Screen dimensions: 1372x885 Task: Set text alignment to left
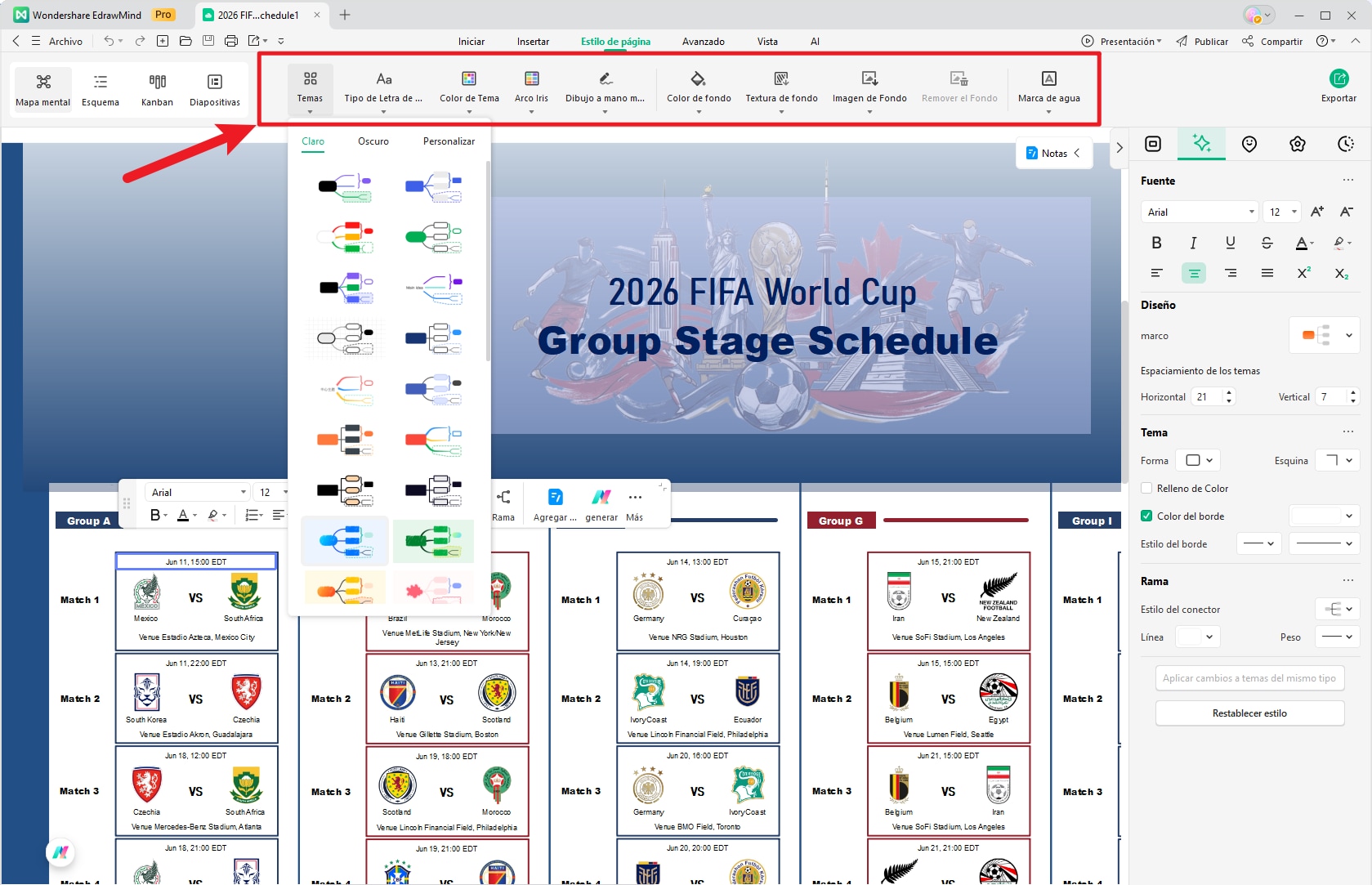pos(1156,273)
